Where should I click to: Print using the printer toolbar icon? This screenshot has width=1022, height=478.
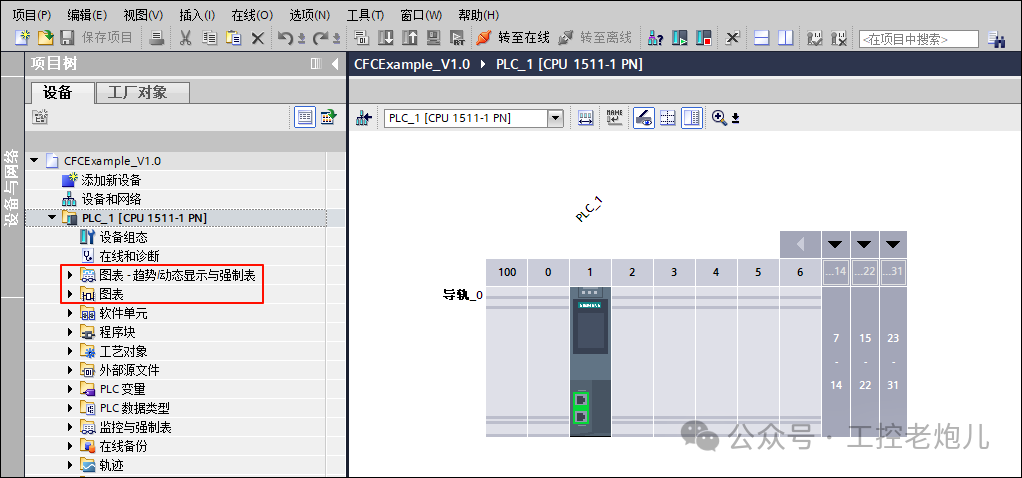click(x=156, y=38)
